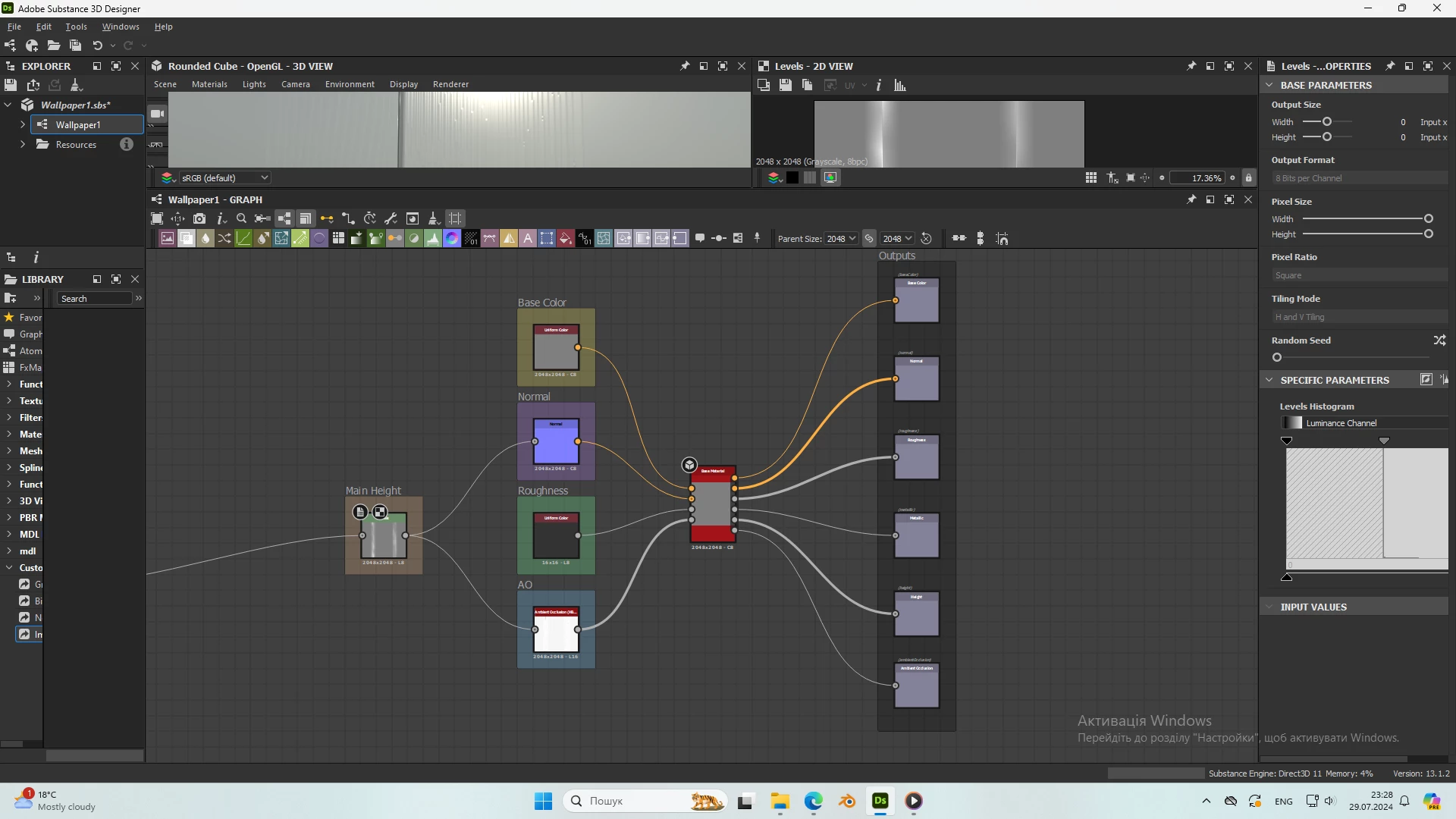Screen dimensions: 1456x819
Task: Expand the Resources tree item
Action: pos(23,145)
